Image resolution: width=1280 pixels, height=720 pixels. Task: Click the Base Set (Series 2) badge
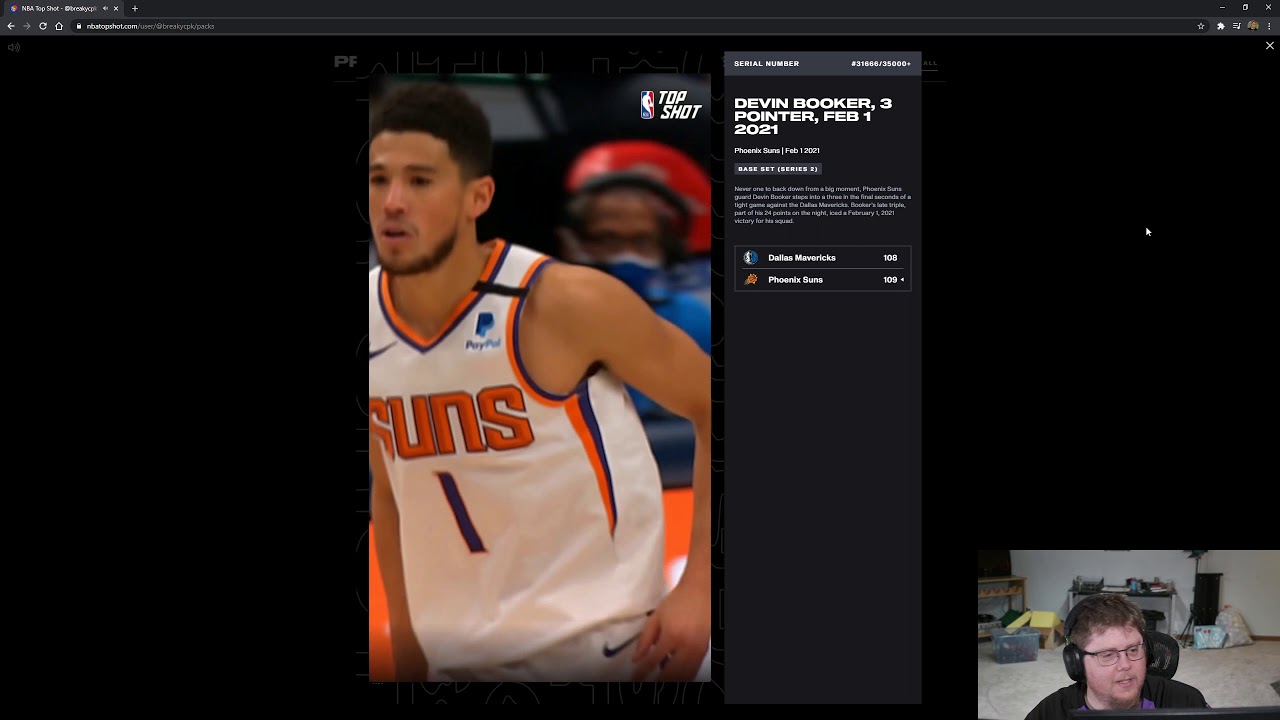coord(778,169)
